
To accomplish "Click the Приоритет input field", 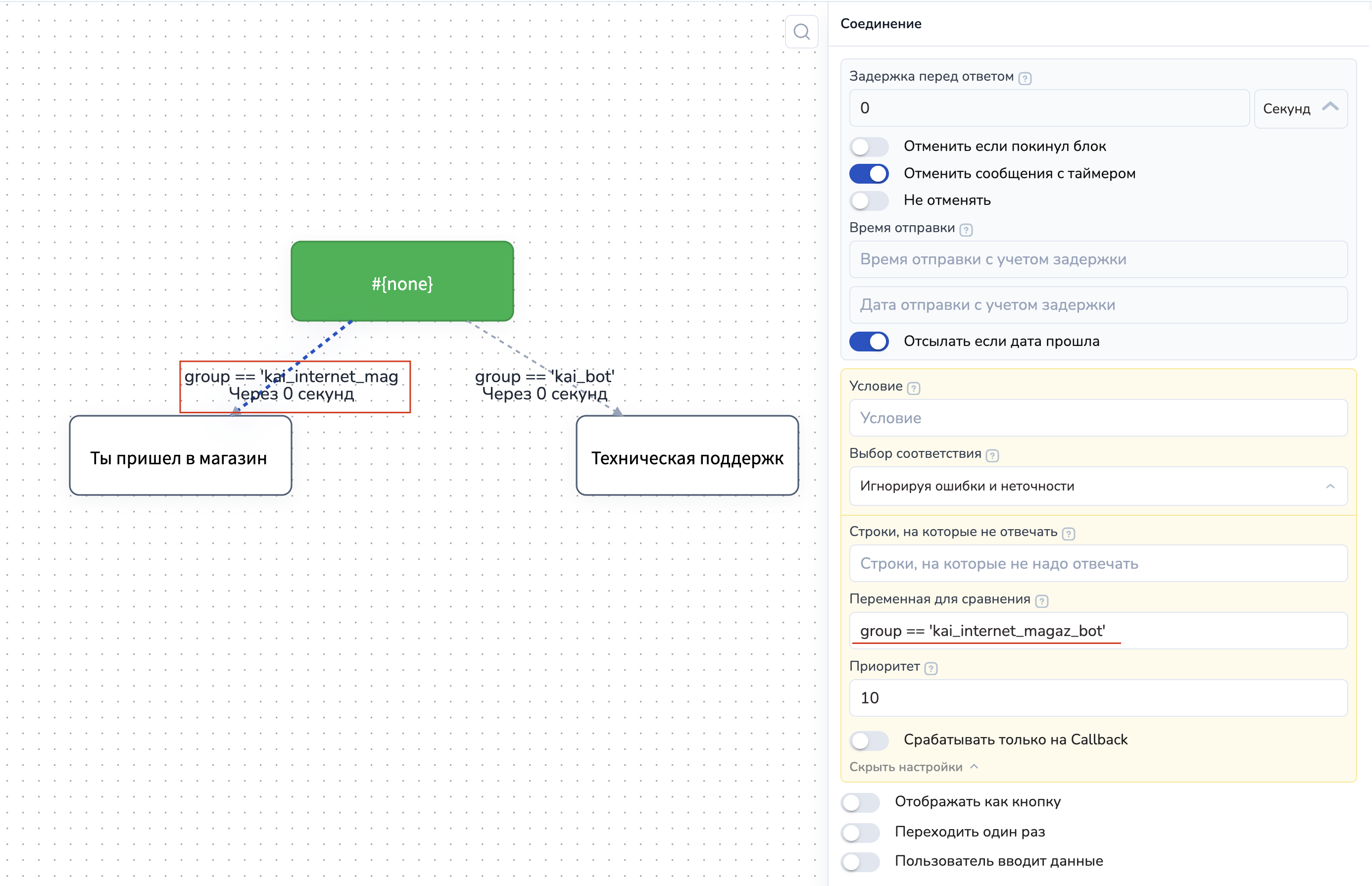I will tap(1098, 698).
